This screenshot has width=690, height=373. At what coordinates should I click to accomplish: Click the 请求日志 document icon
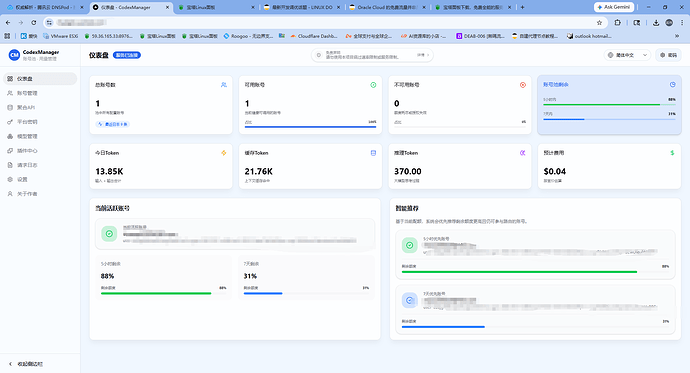10,165
